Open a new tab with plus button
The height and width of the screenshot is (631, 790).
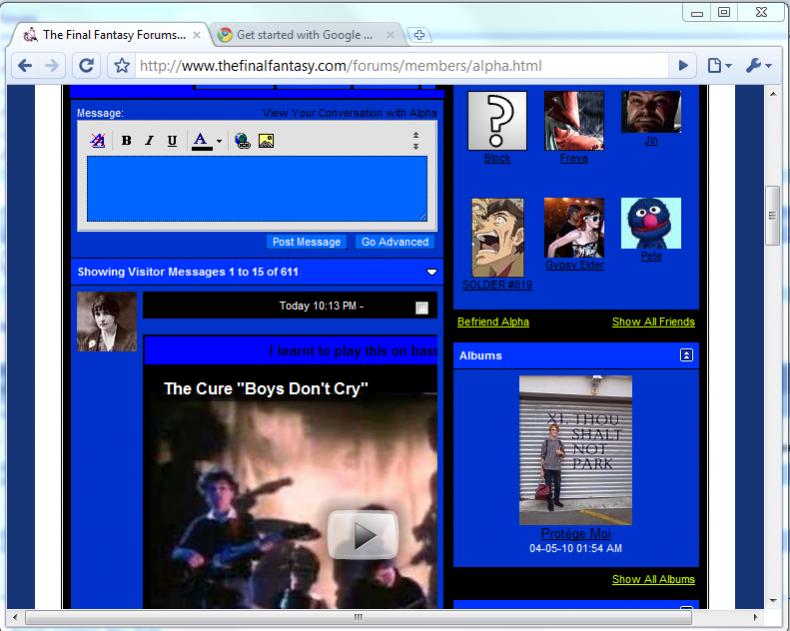[x=419, y=35]
